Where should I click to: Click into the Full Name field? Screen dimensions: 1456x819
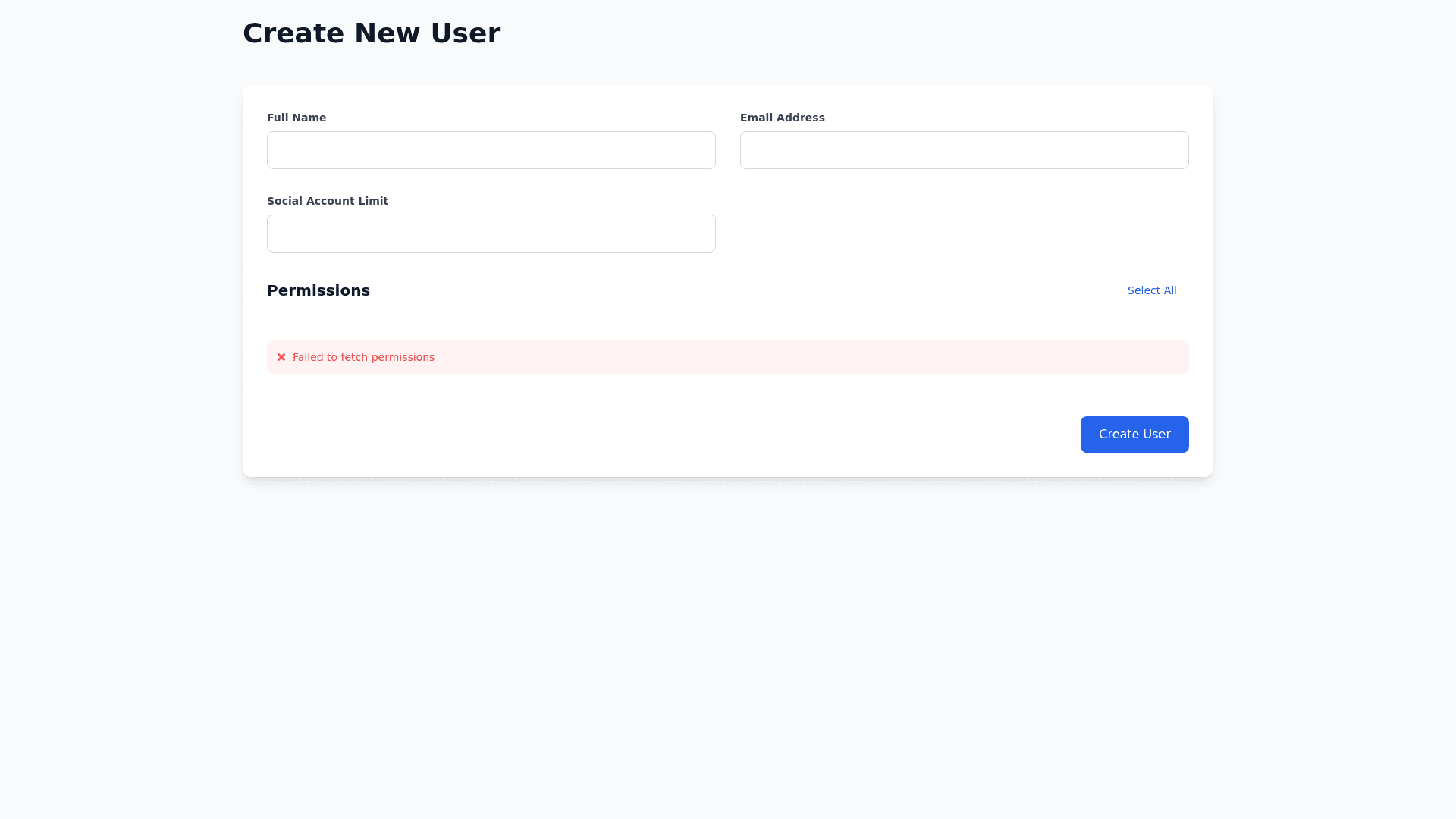click(491, 150)
